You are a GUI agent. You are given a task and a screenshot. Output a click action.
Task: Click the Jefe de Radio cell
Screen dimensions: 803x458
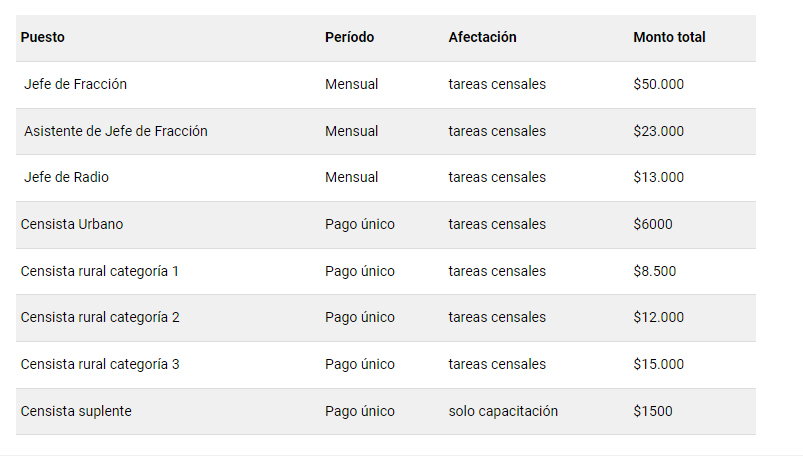coord(66,178)
